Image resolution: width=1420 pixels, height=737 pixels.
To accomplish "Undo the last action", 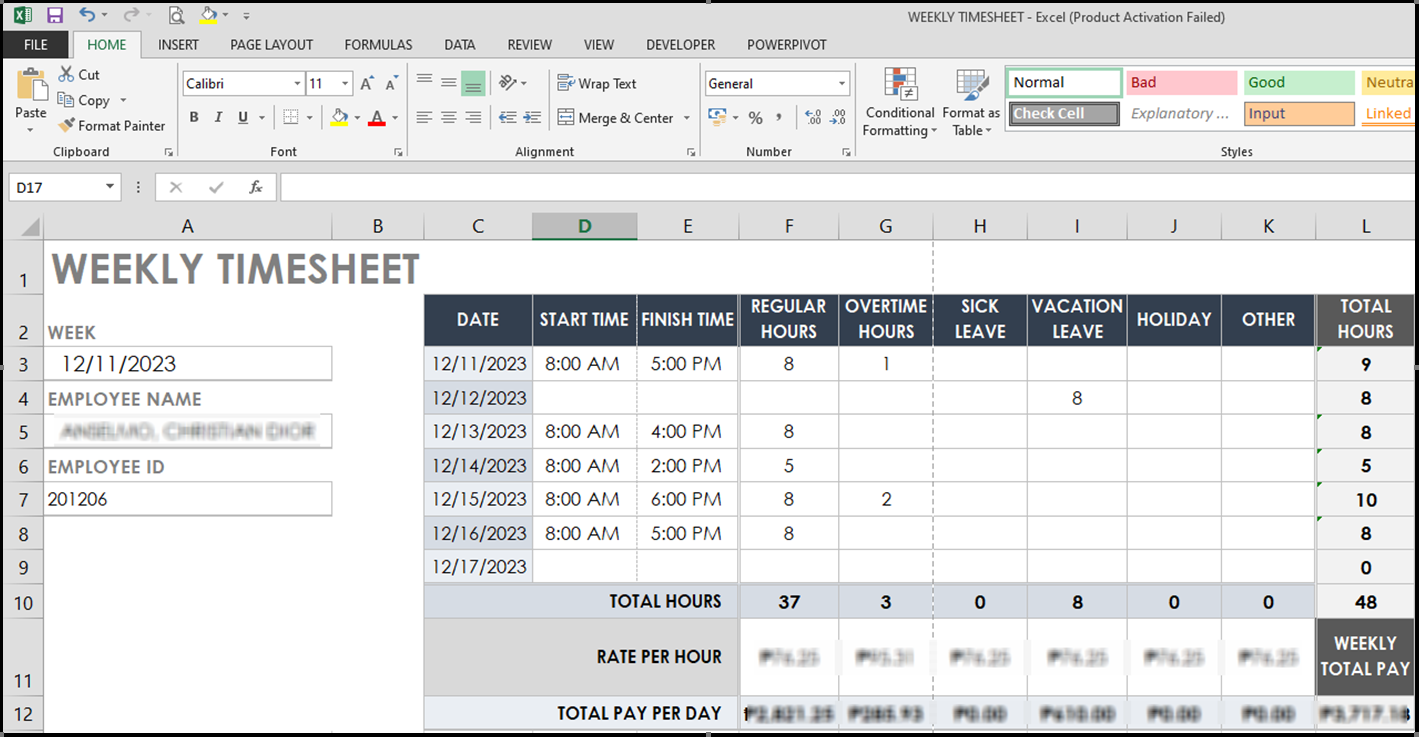I will pyautogui.click(x=88, y=15).
